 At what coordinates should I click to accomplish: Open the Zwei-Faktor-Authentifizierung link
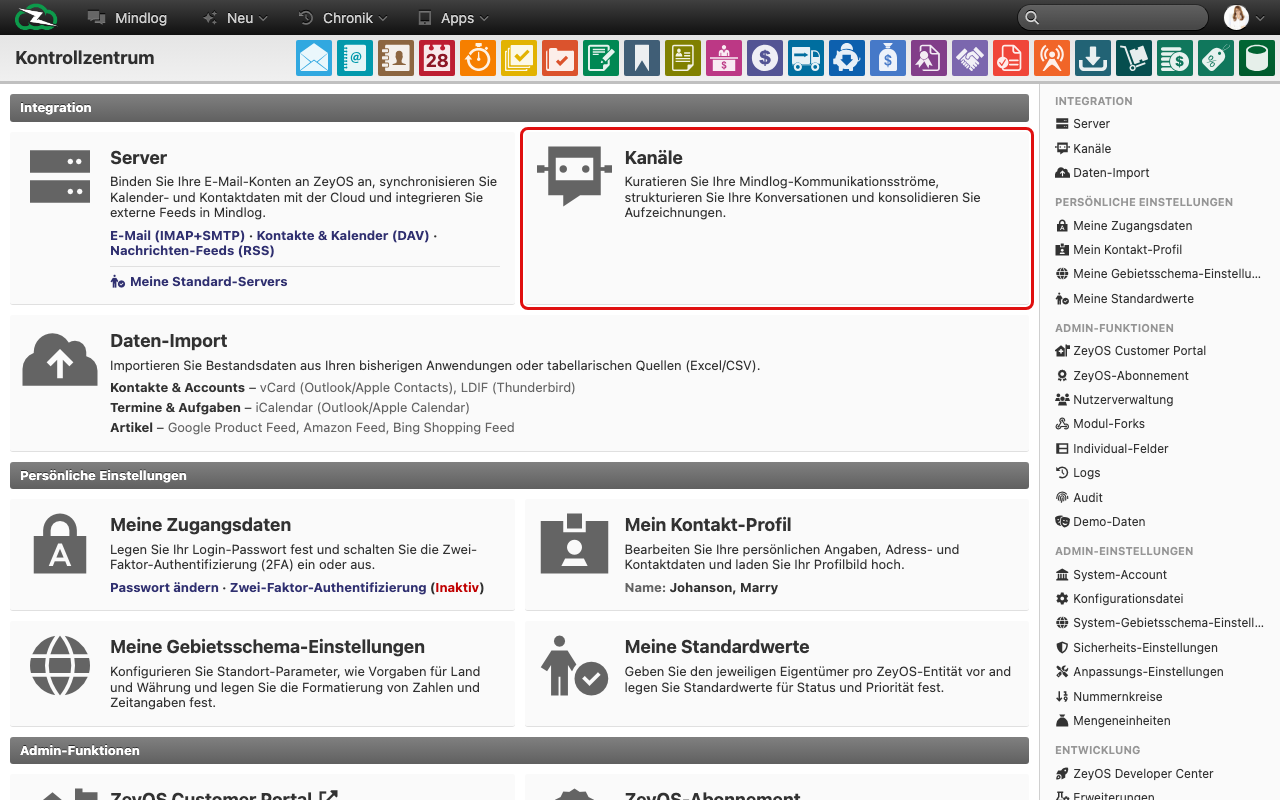coord(328,587)
